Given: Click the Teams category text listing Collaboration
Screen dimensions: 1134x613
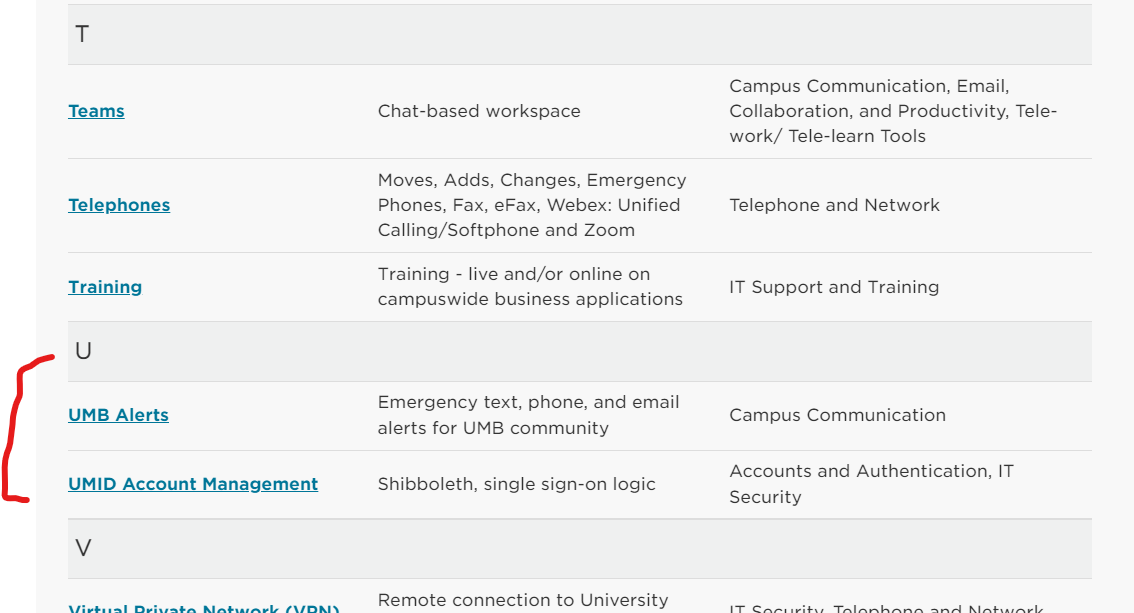Looking at the screenshot, I should pos(892,111).
